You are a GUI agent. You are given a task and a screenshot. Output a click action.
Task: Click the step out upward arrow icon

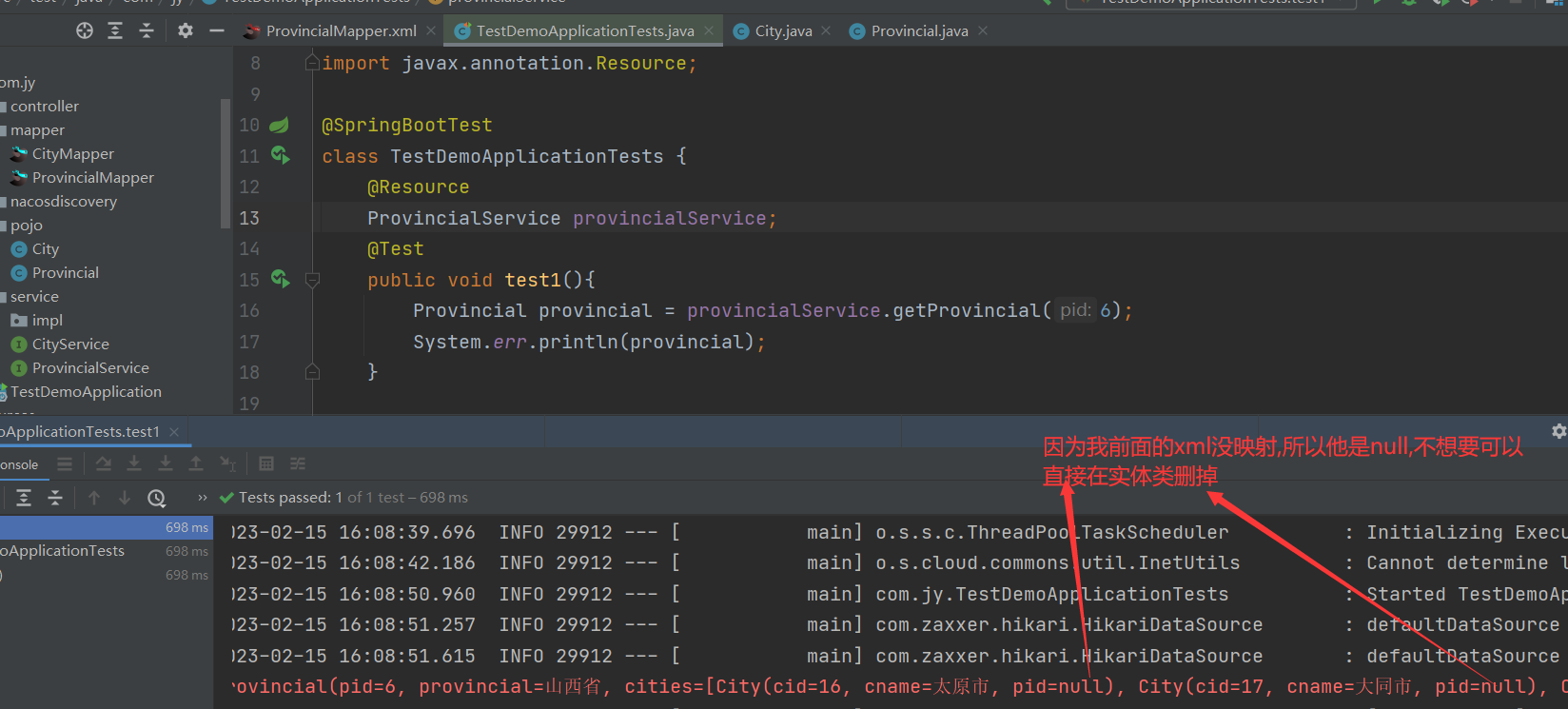tap(196, 463)
